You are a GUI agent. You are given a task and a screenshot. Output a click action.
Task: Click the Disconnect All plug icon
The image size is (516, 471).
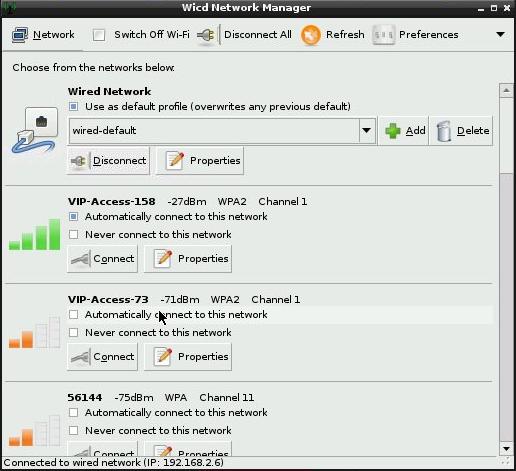point(206,35)
